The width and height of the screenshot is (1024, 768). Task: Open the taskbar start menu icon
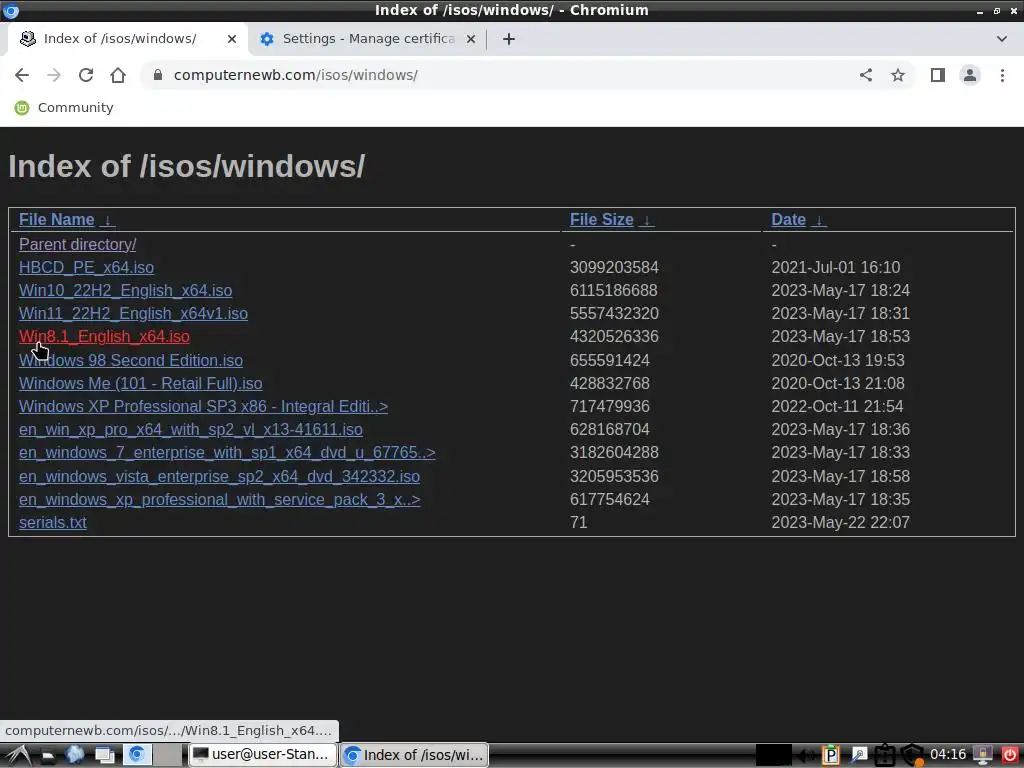17,755
